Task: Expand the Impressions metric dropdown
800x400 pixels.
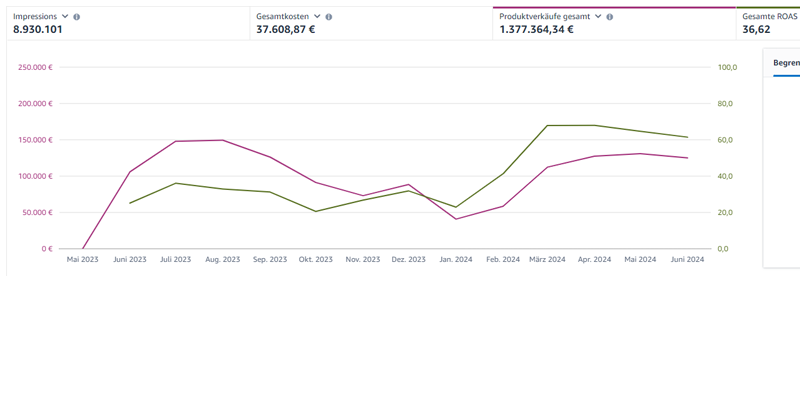Action: click(x=66, y=17)
